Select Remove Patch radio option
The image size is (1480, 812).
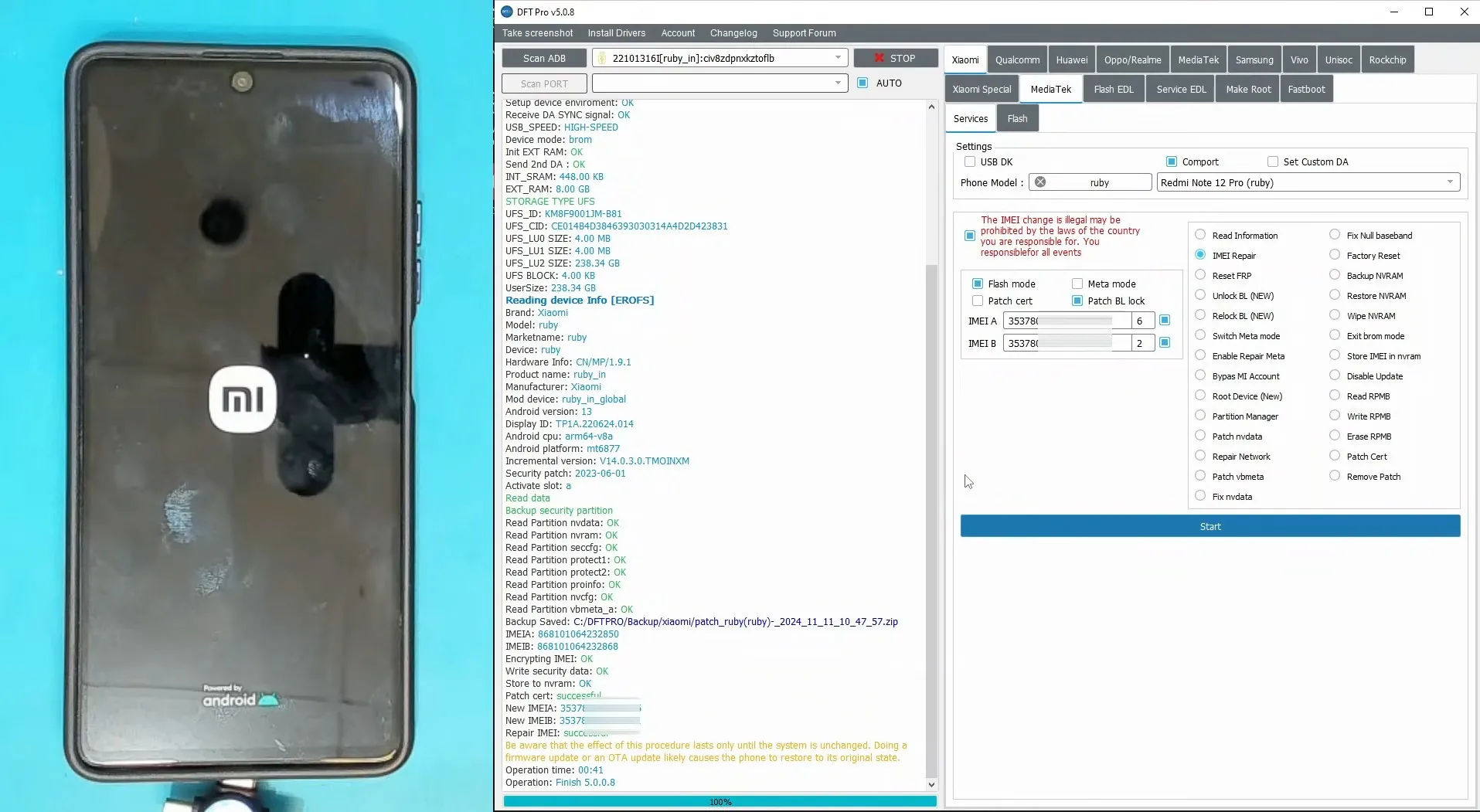[x=1335, y=475]
